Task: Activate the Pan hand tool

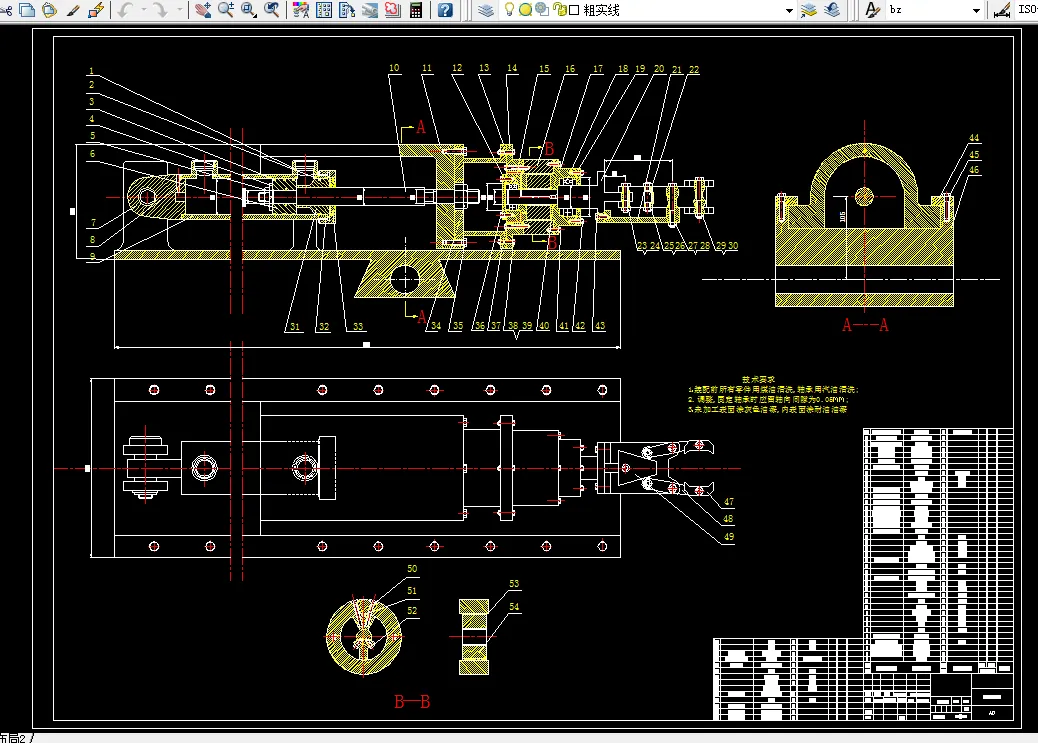Action: click(203, 10)
